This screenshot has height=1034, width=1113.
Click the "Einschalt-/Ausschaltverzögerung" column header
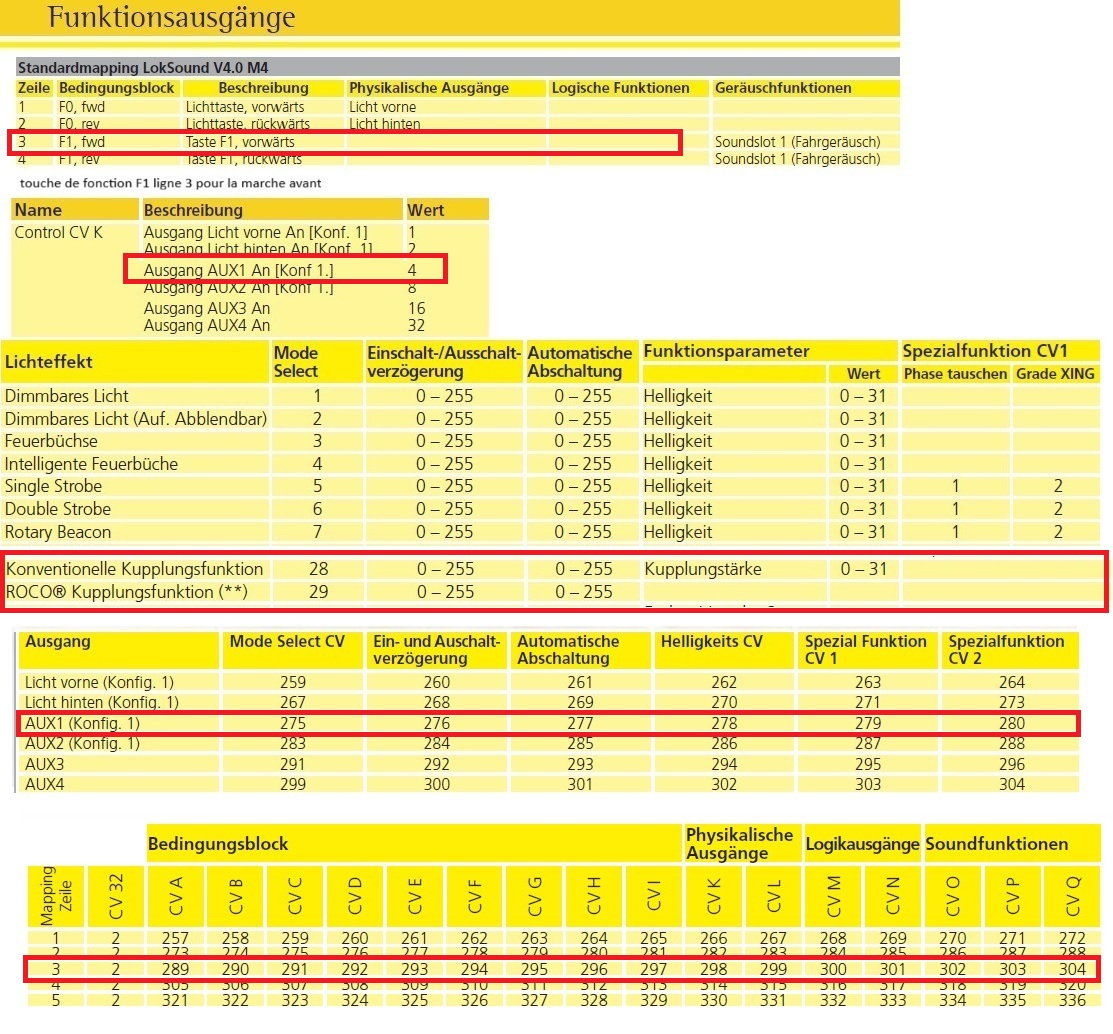tap(444, 362)
